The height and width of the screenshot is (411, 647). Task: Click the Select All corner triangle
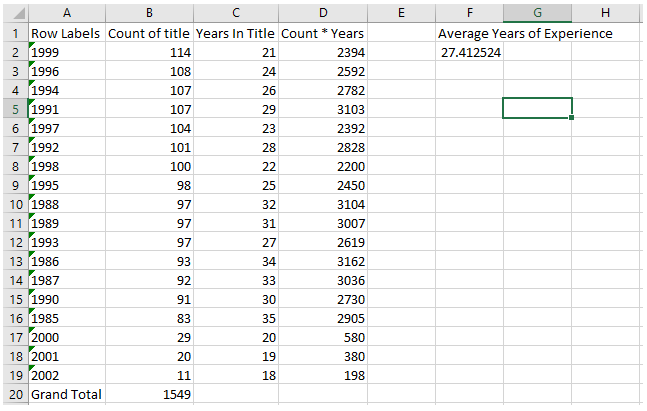coord(18,14)
